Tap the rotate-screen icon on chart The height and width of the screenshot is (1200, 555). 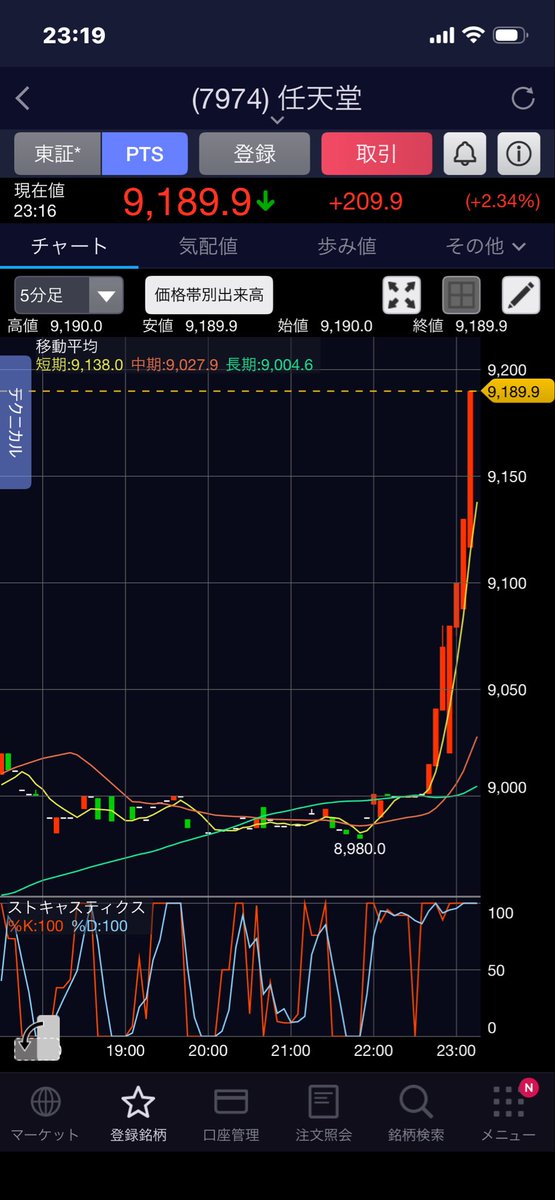(36, 1039)
